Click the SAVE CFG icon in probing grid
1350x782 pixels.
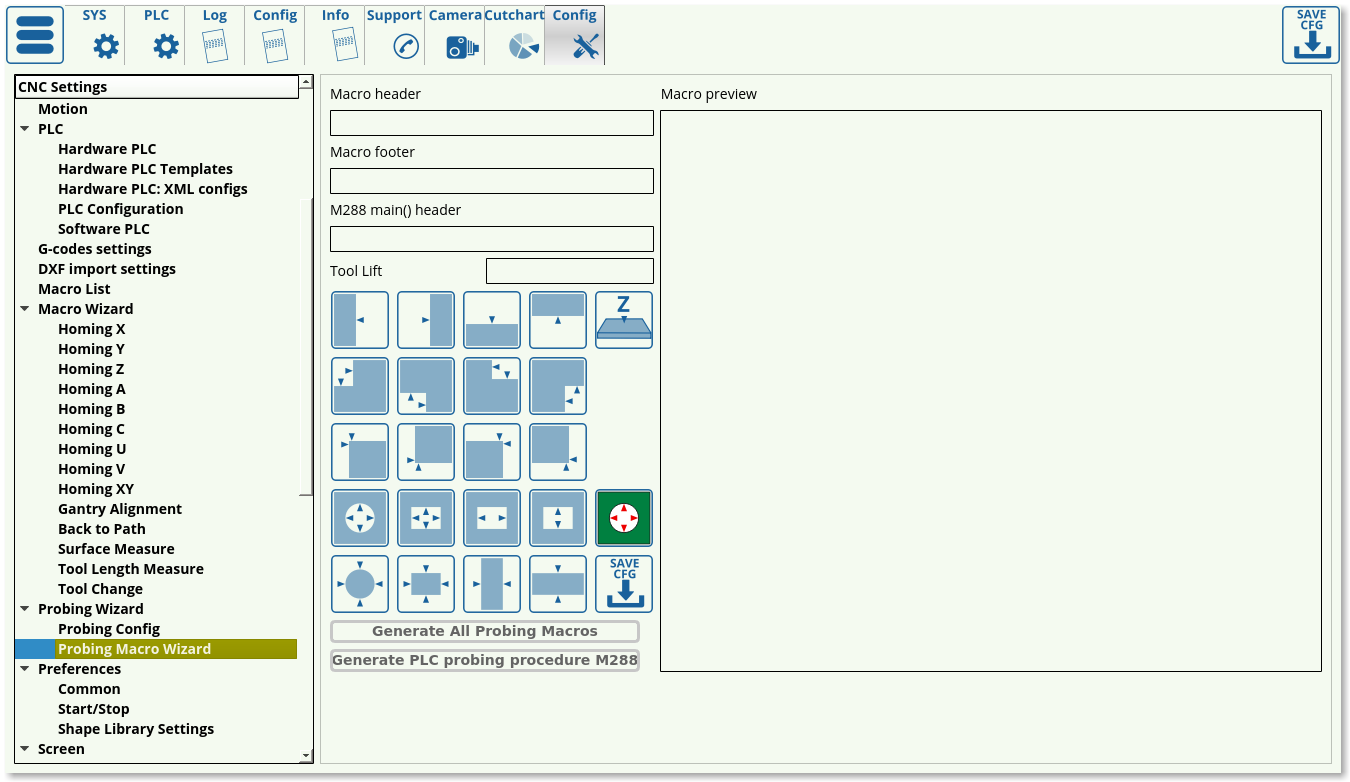[623, 584]
